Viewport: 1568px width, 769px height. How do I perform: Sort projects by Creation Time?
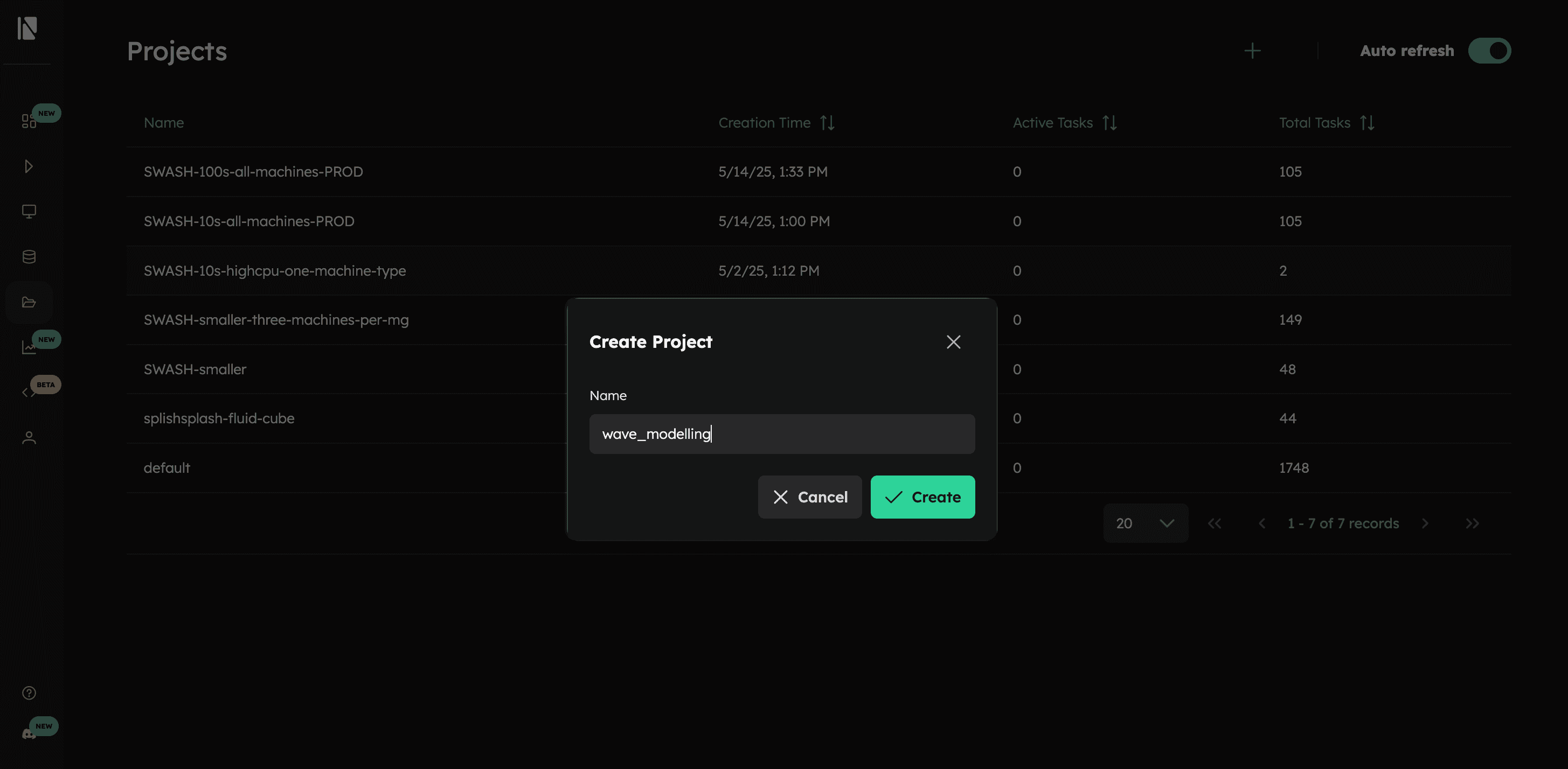click(828, 122)
